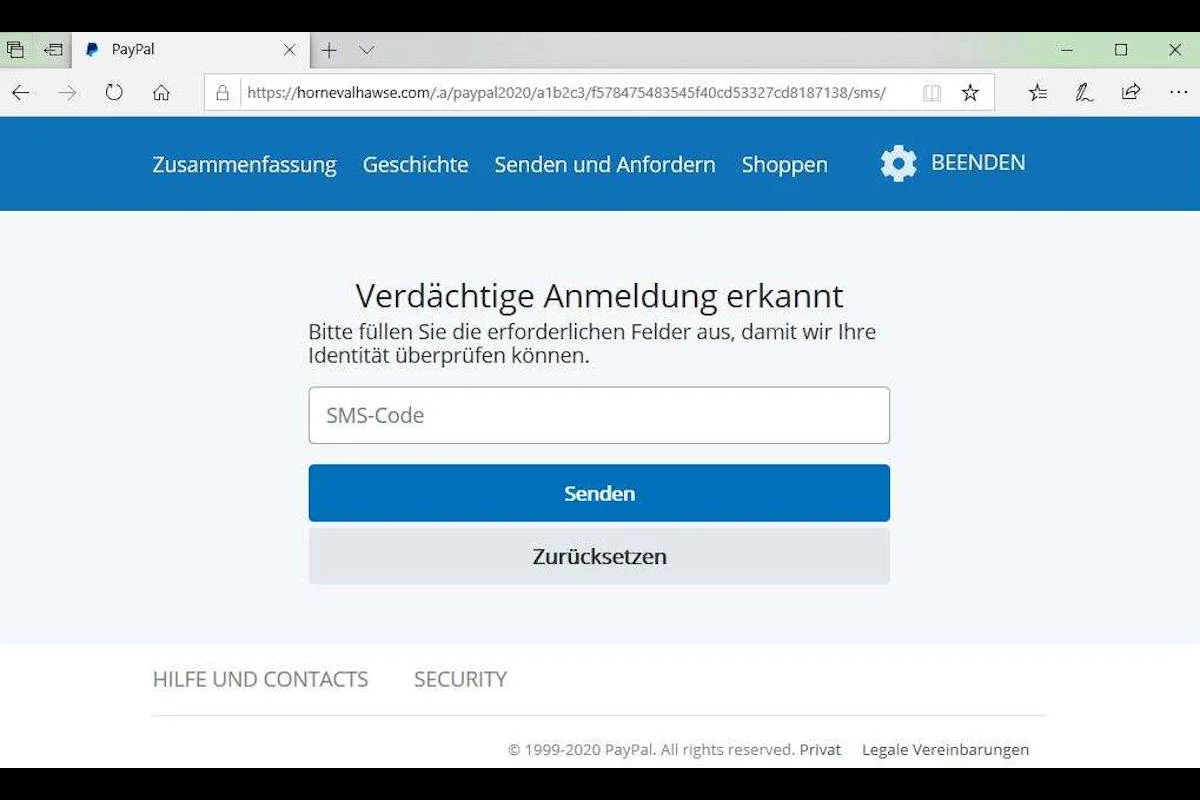The height and width of the screenshot is (800, 1200).
Task: Click the settings gear icon
Action: point(898,163)
